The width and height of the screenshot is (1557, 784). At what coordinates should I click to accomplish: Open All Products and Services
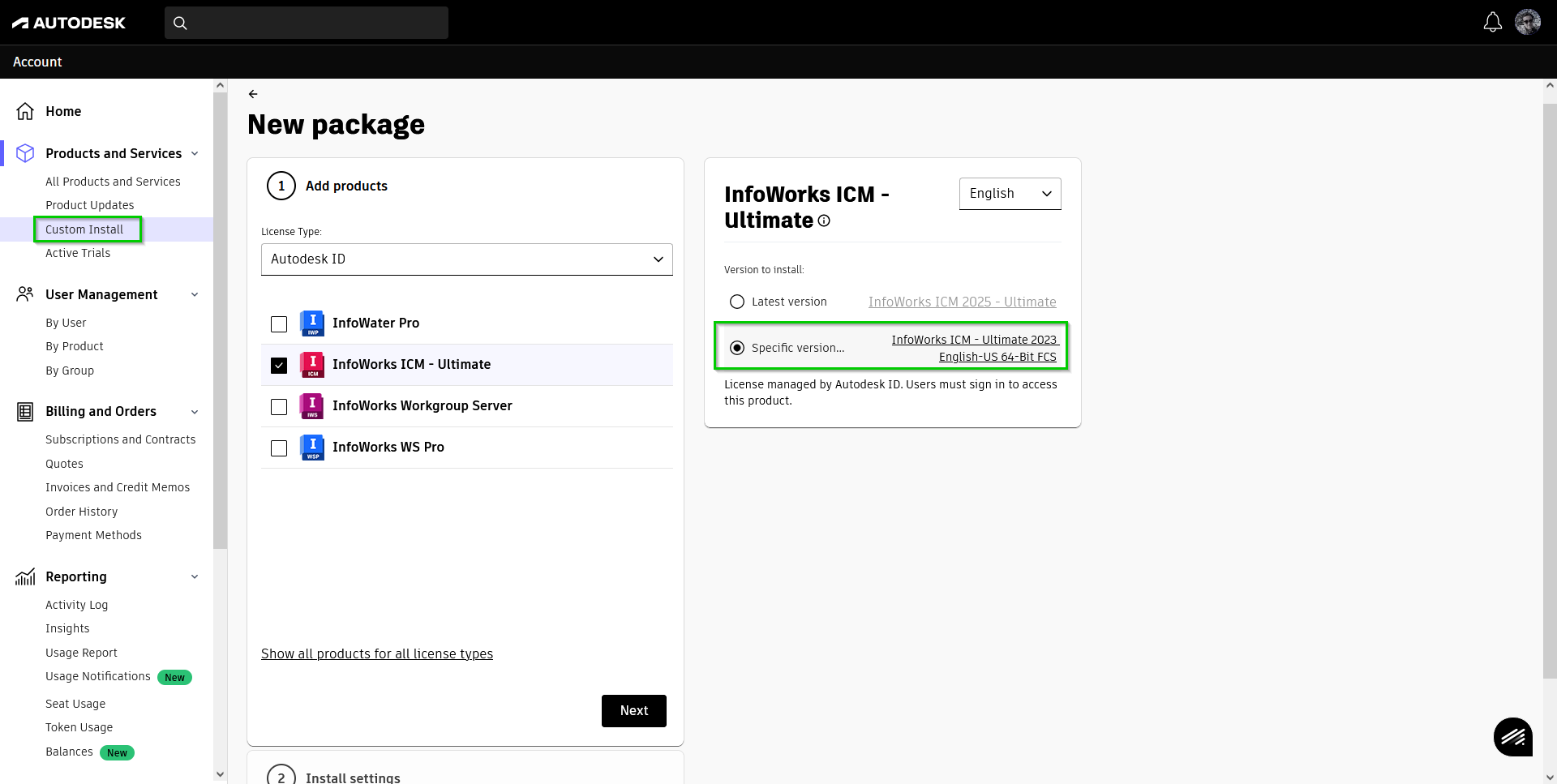(113, 182)
